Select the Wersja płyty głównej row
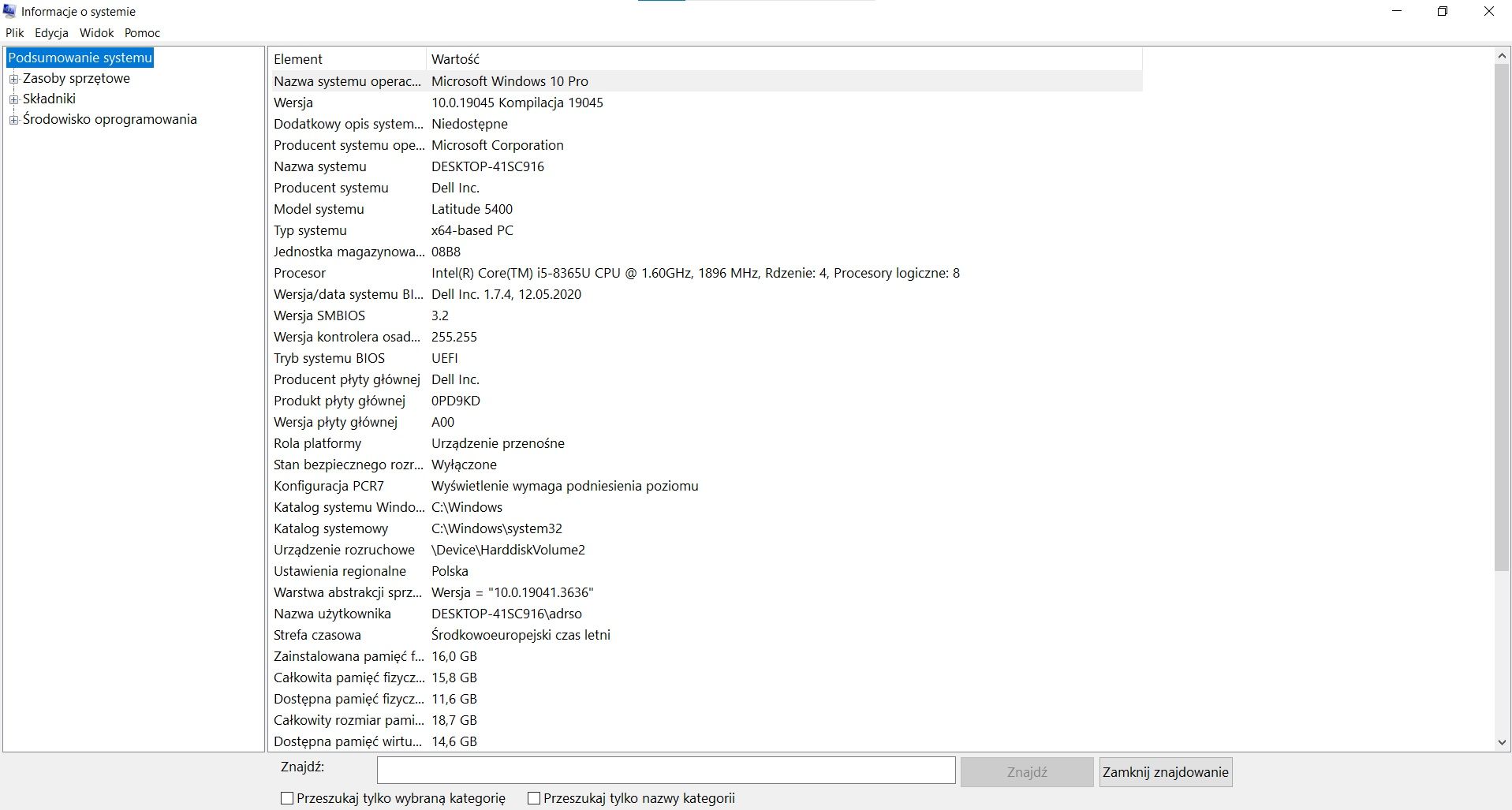This screenshot has height=810, width=1512. pos(707,422)
